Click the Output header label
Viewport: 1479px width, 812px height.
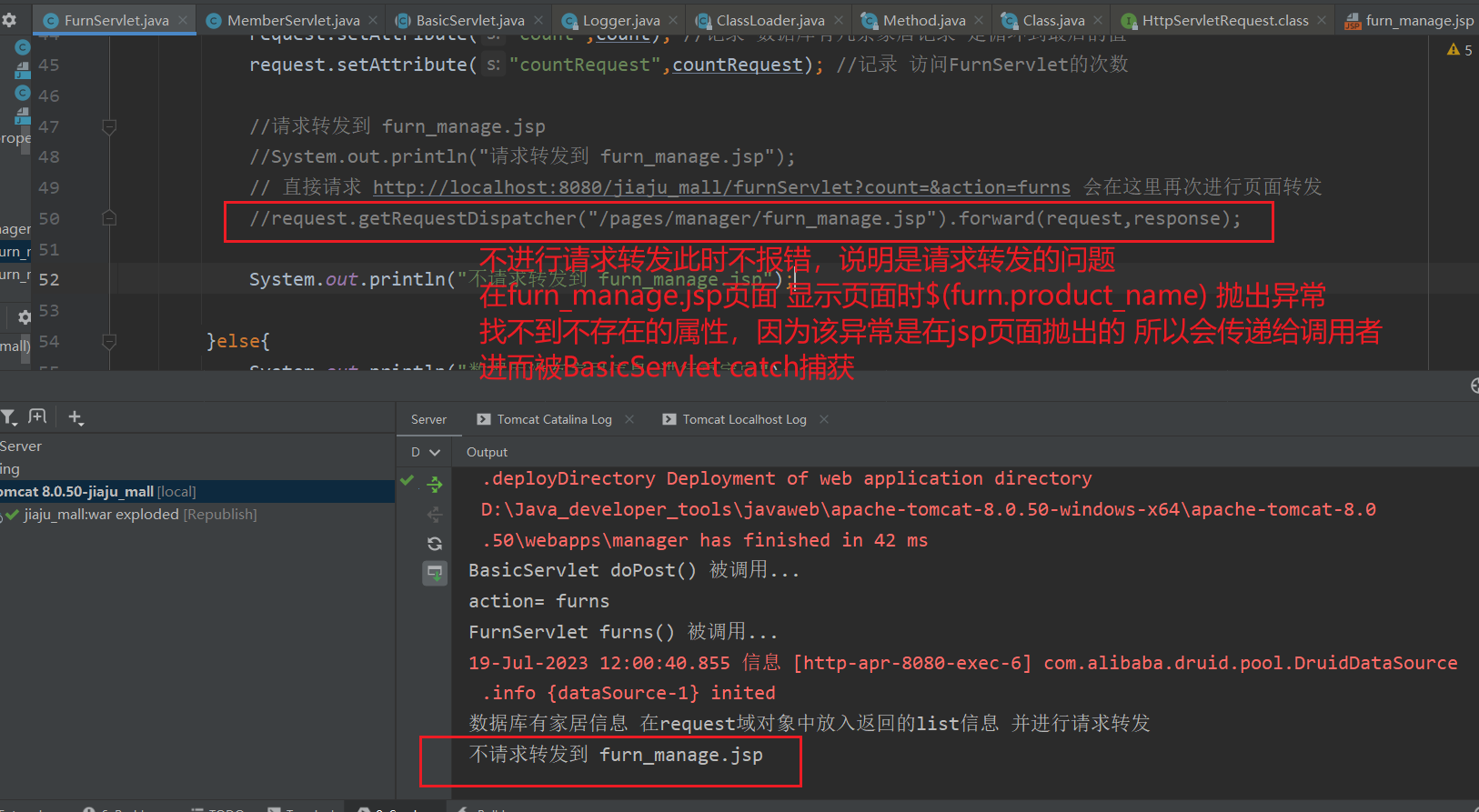coord(487,452)
